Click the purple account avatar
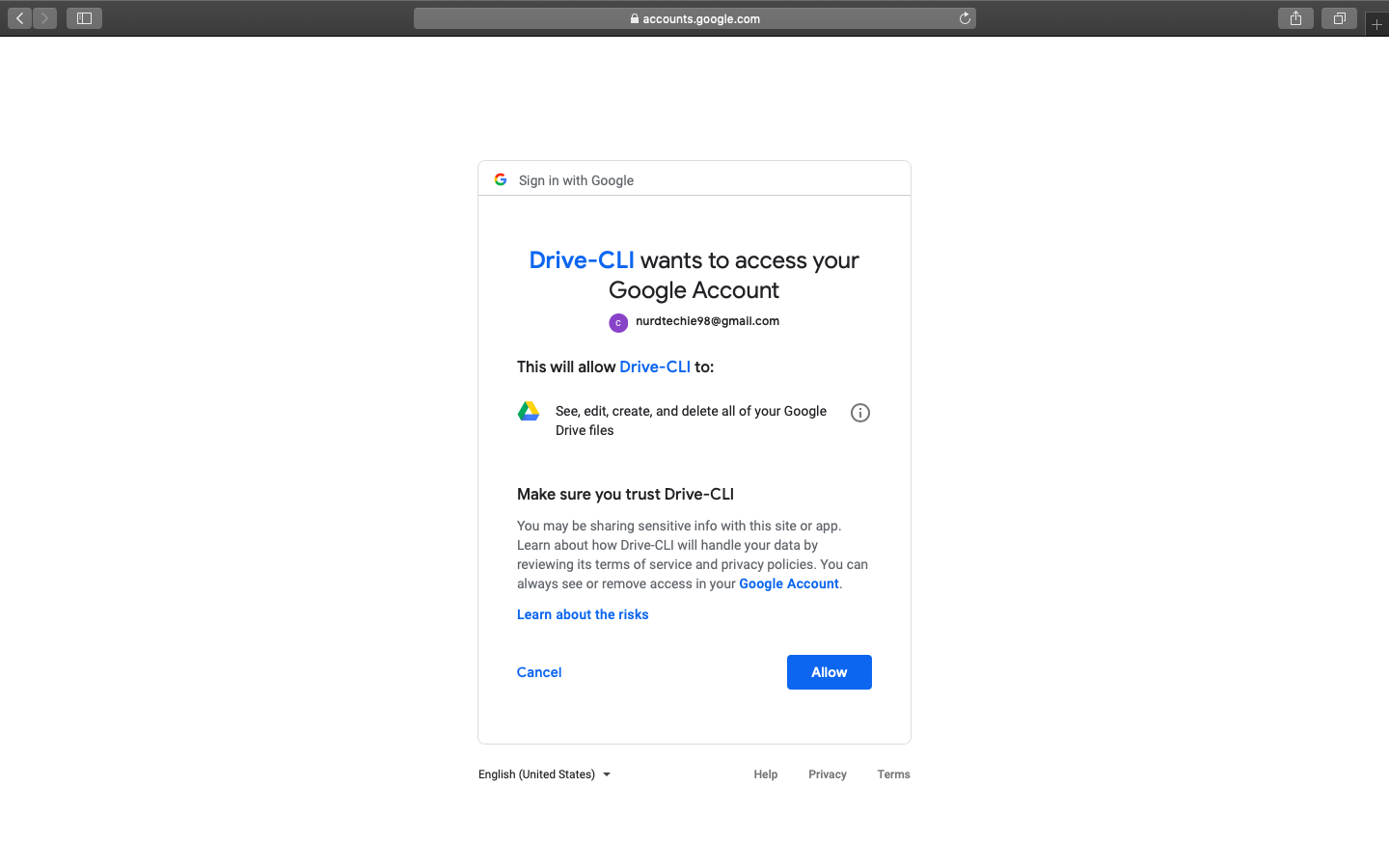This screenshot has width=1389, height=868. tap(618, 322)
